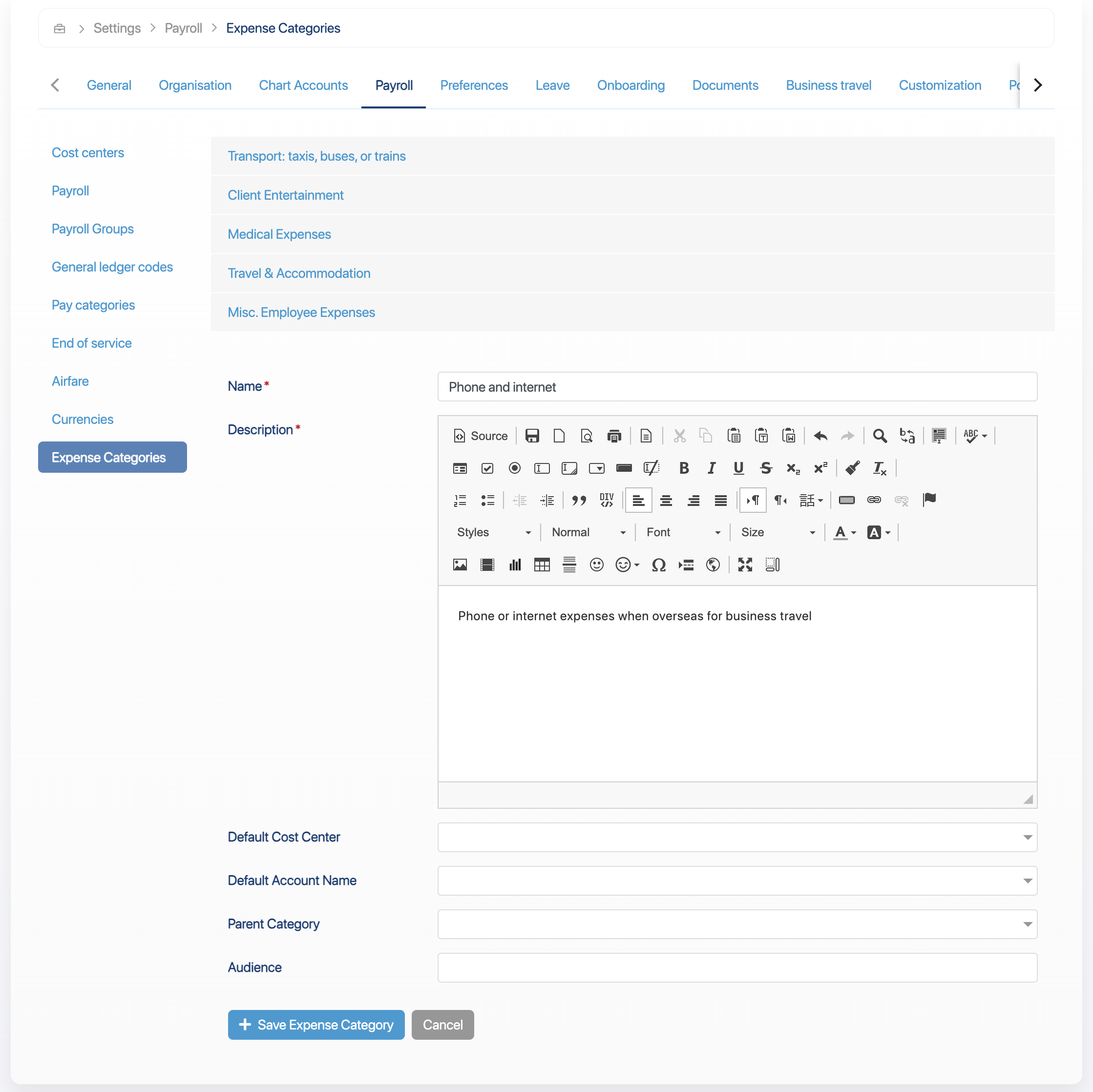
Task: Click the Audience input field
Action: tap(736, 967)
